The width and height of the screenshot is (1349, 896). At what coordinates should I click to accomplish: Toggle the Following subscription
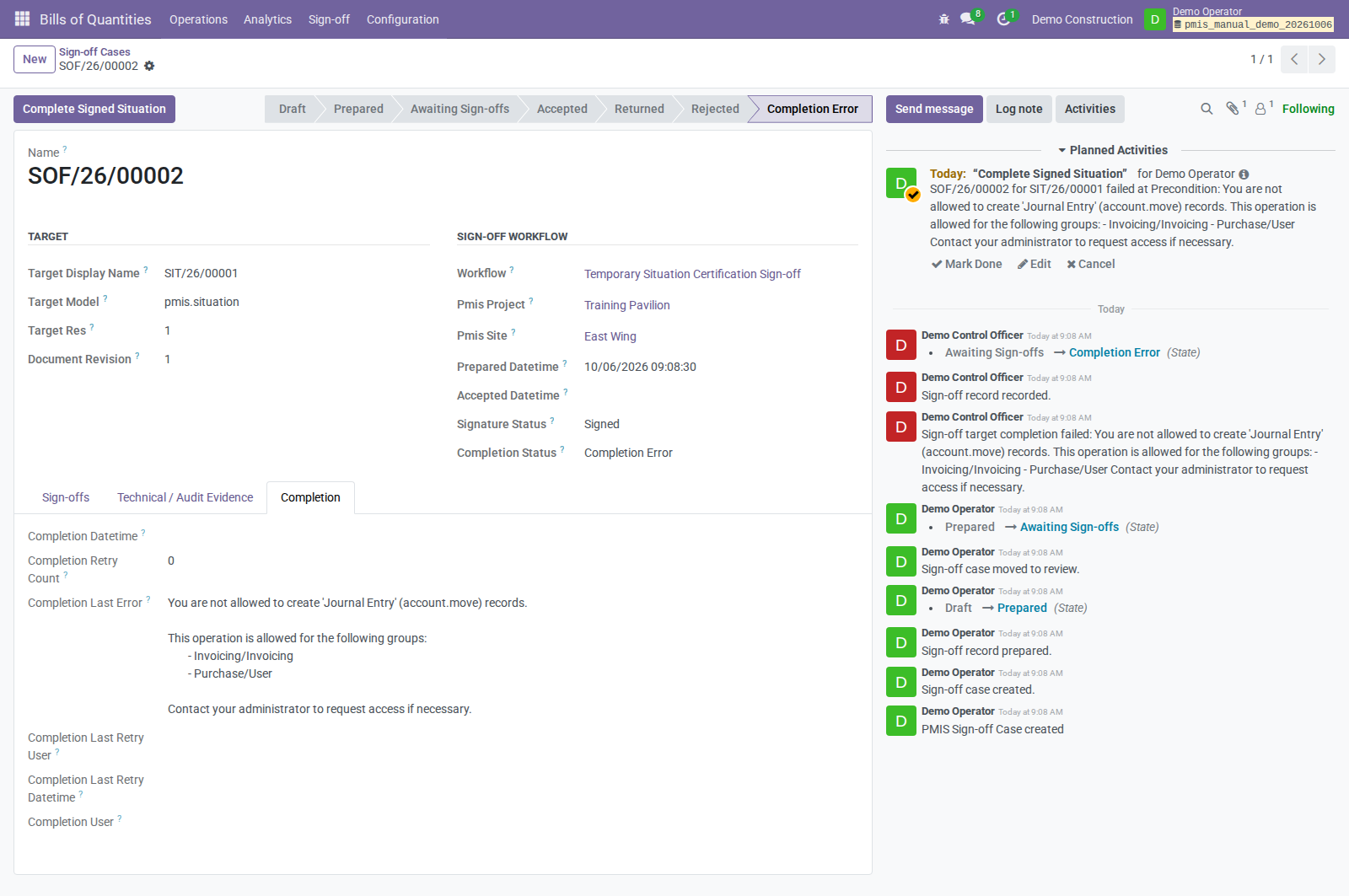coord(1309,109)
